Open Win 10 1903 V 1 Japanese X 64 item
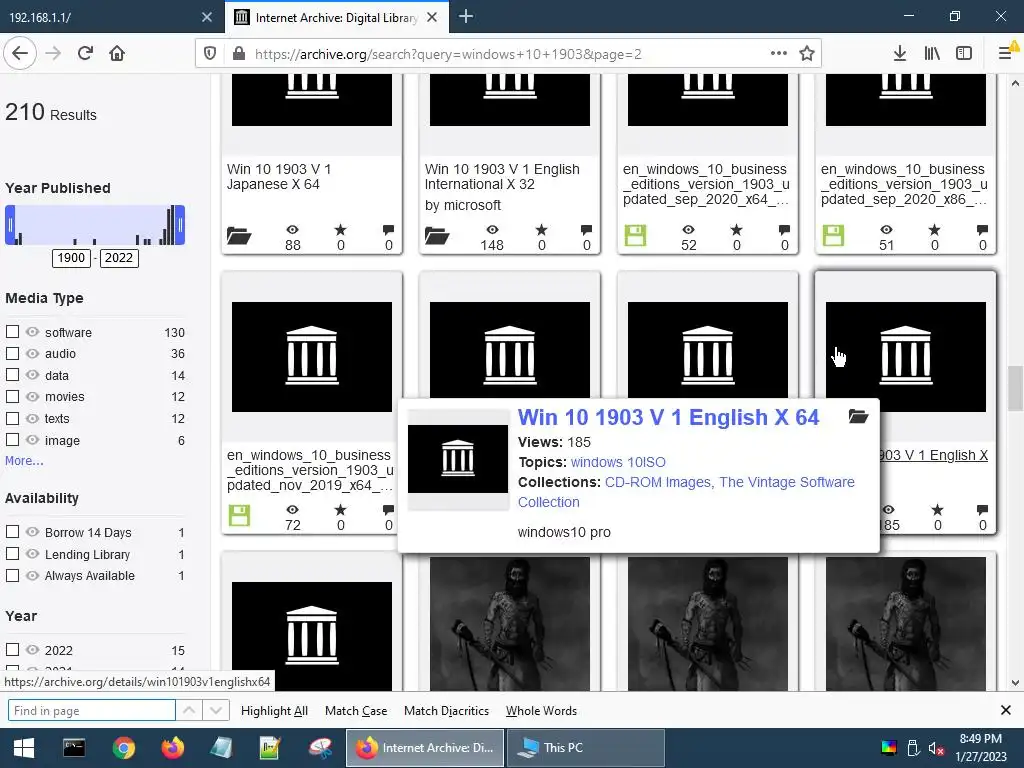The width and height of the screenshot is (1024, 768). (279, 176)
